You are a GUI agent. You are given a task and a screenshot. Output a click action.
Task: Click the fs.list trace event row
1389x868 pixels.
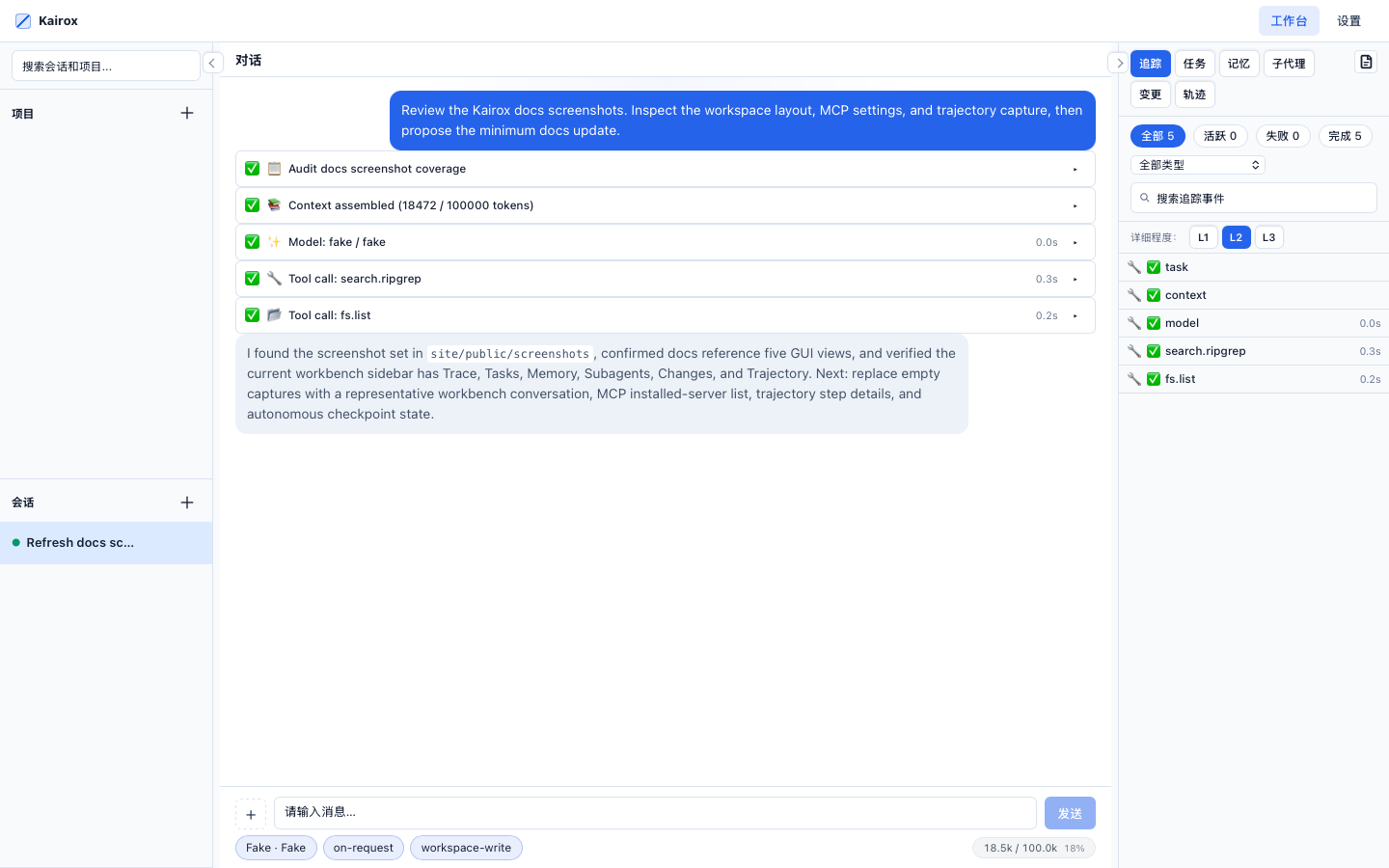1254,379
